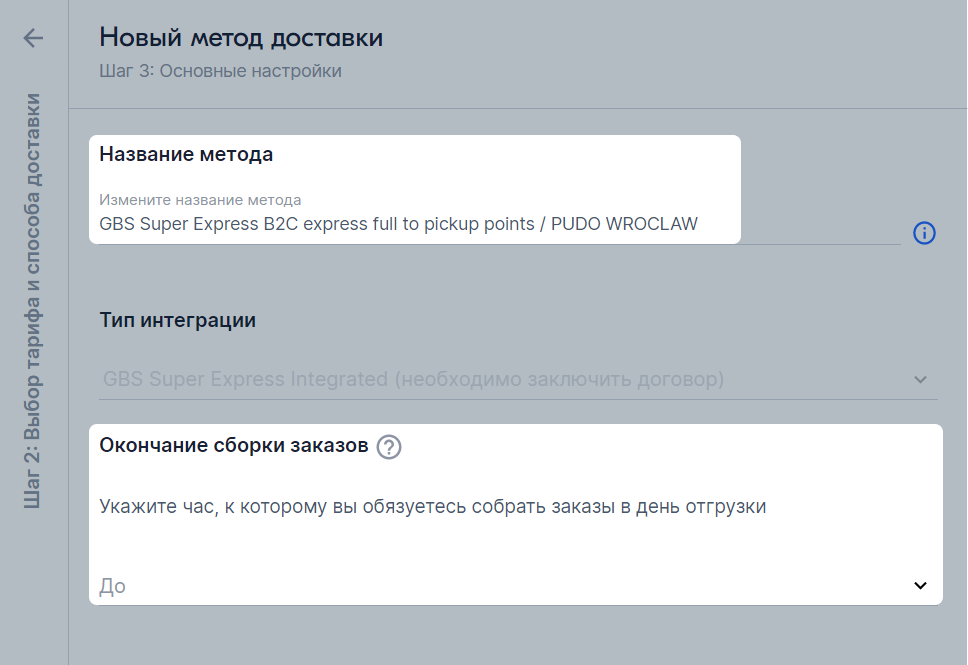Go back using the left arrow icon
This screenshot has height=665, width=968.
[x=33, y=38]
